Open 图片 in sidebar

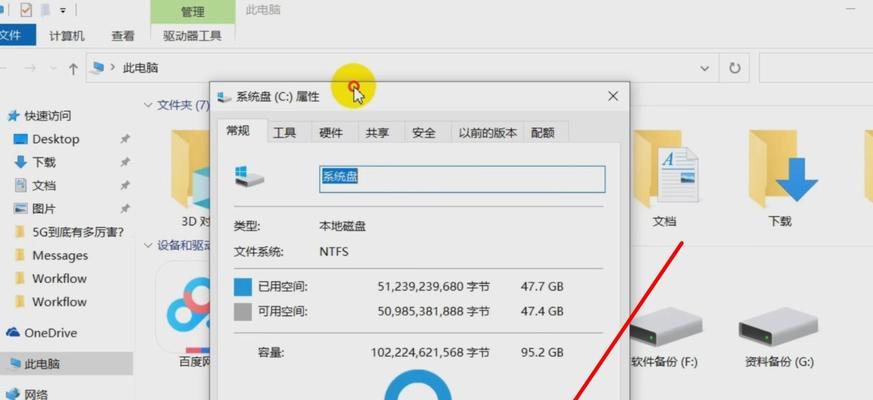coord(43,209)
